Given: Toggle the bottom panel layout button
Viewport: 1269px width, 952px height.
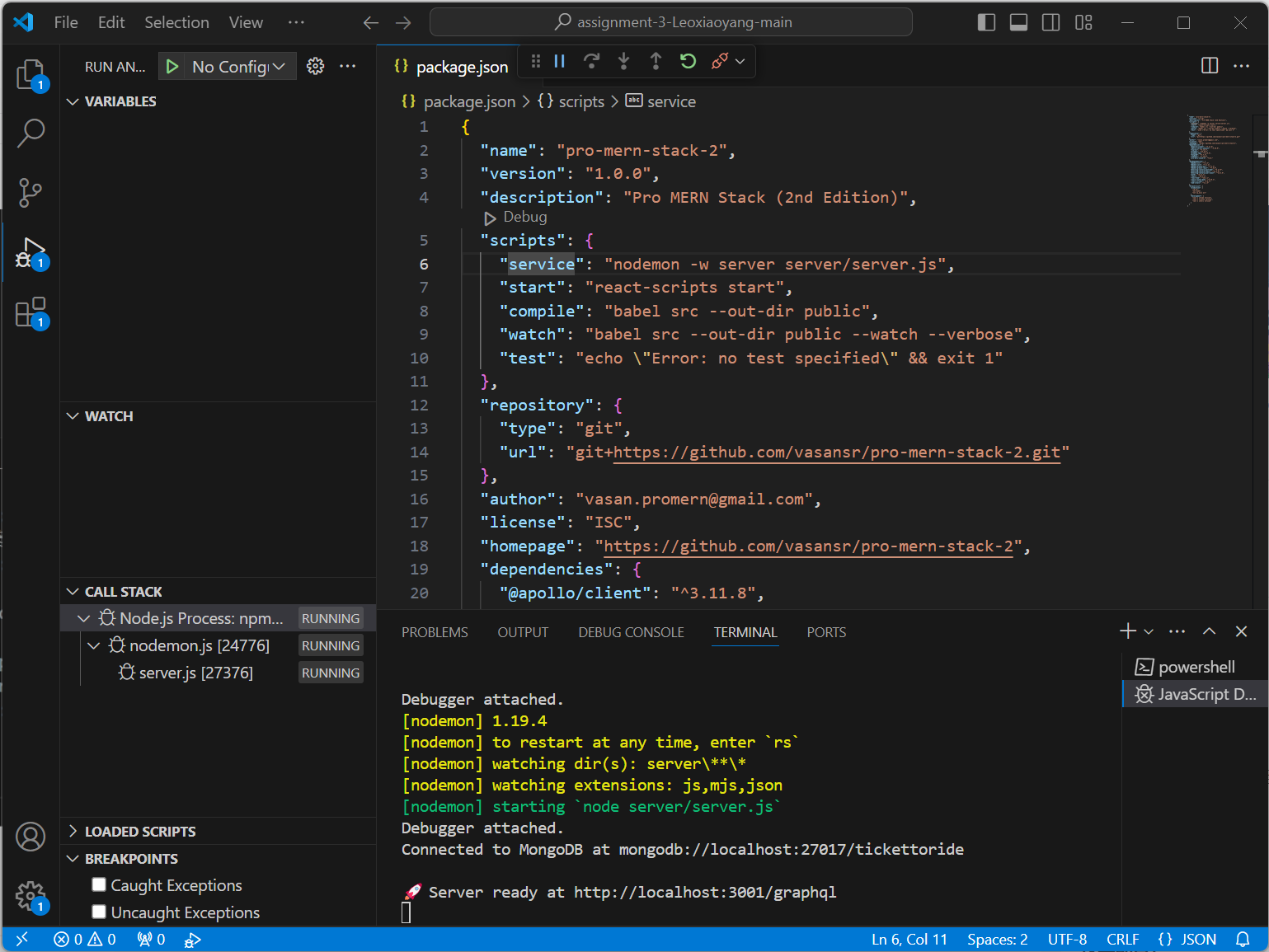Looking at the screenshot, I should point(1018,22).
